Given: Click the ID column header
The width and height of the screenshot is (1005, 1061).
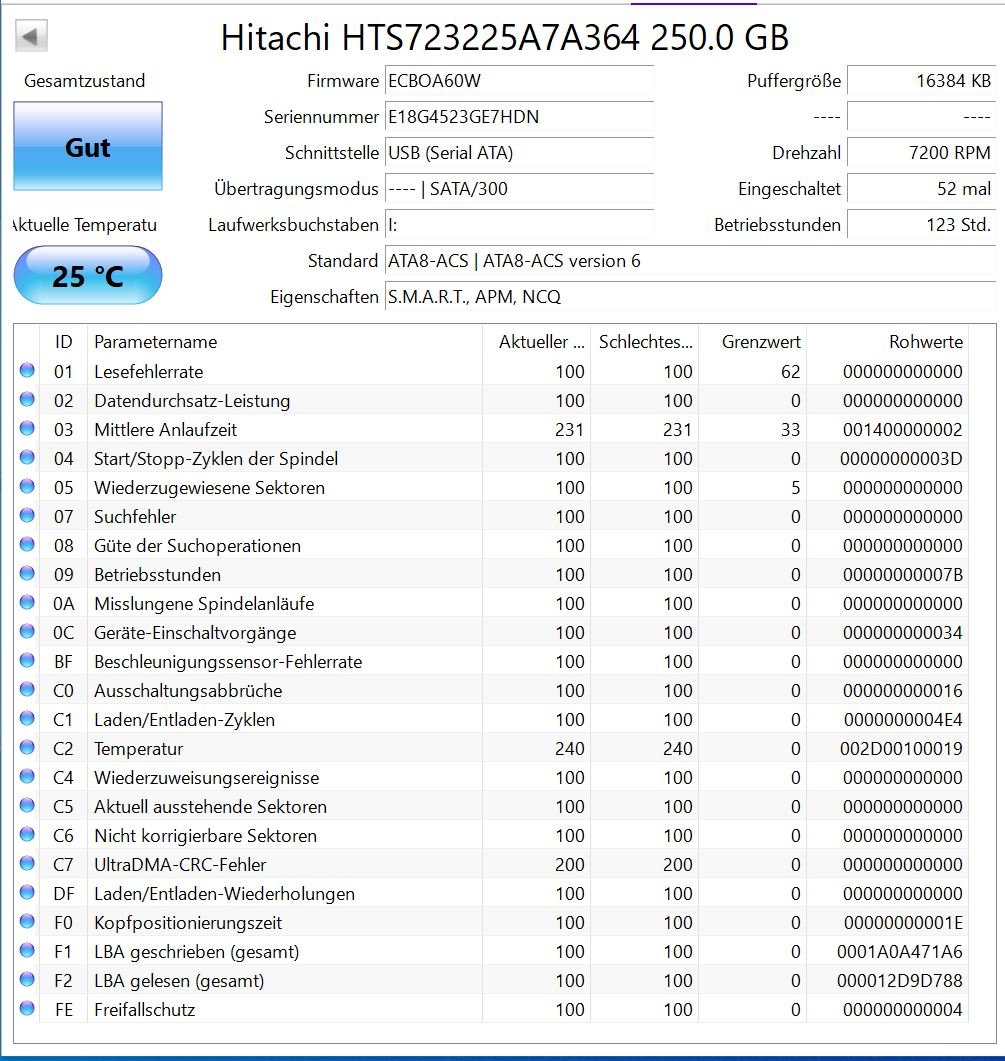Looking at the screenshot, I should click(x=64, y=341).
